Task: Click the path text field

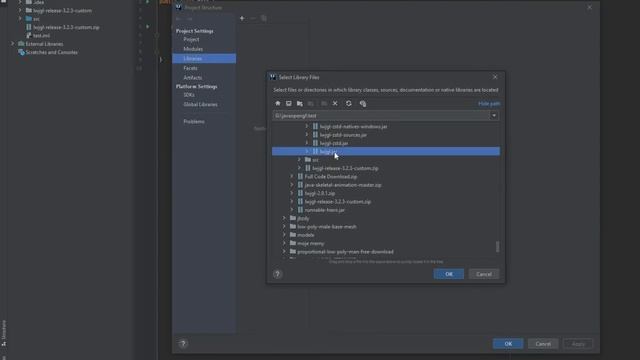Action: [x=382, y=116]
